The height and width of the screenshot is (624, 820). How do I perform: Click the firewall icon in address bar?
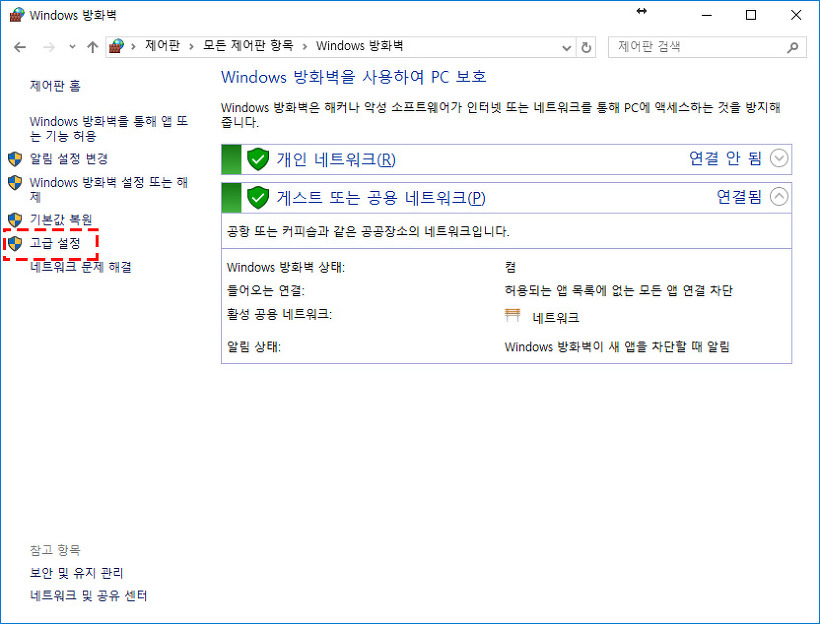pyautogui.click(x=117, y=47)
